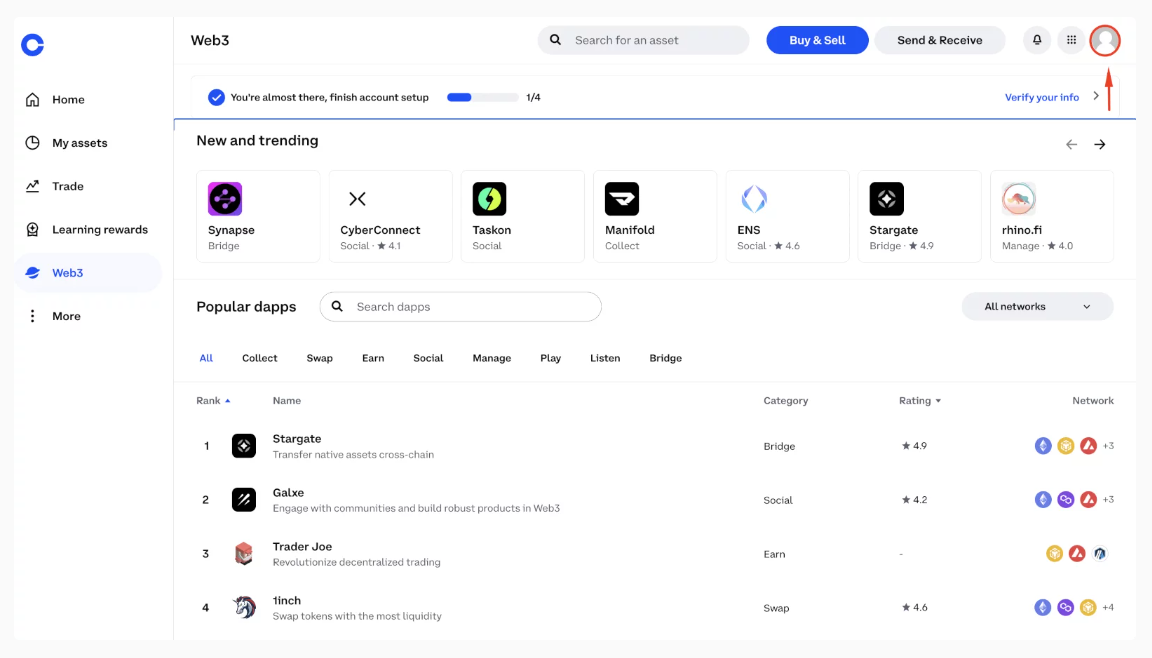Sort the table by Rank
Image resolution: width=1152 pixels, height=658 pixels.
(213, 400)
